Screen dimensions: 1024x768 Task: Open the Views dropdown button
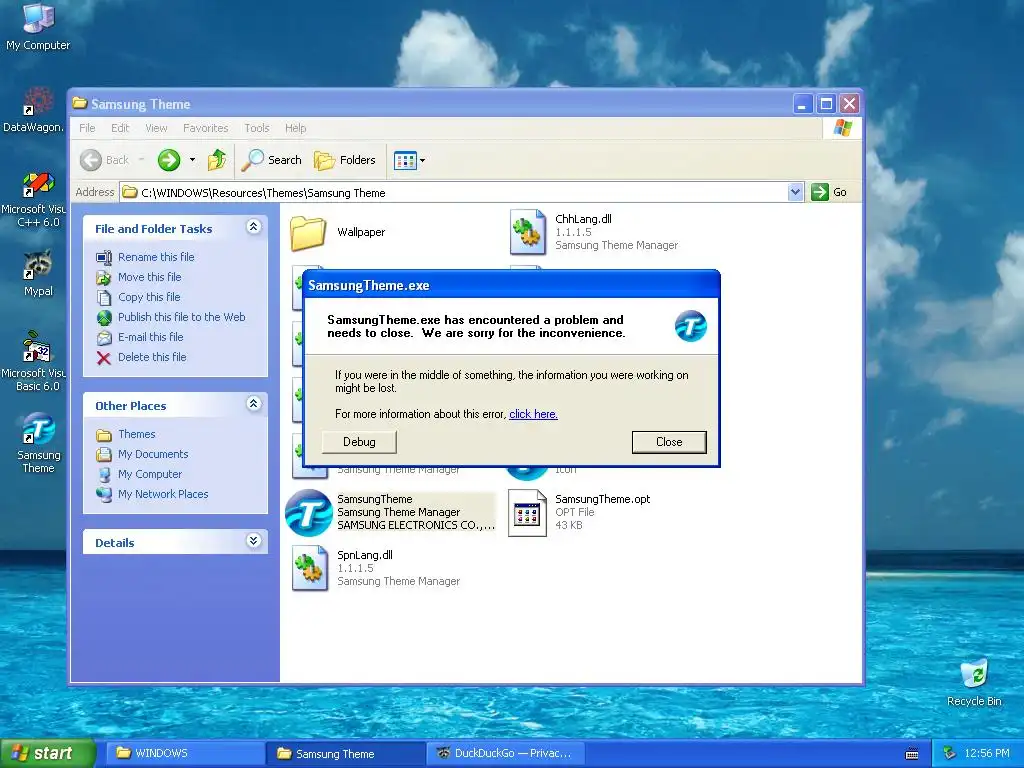[409, 160]
